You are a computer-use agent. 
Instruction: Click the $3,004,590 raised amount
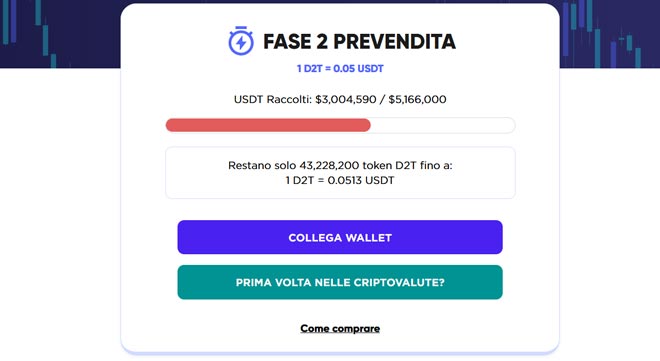click(x=346, y=99)
